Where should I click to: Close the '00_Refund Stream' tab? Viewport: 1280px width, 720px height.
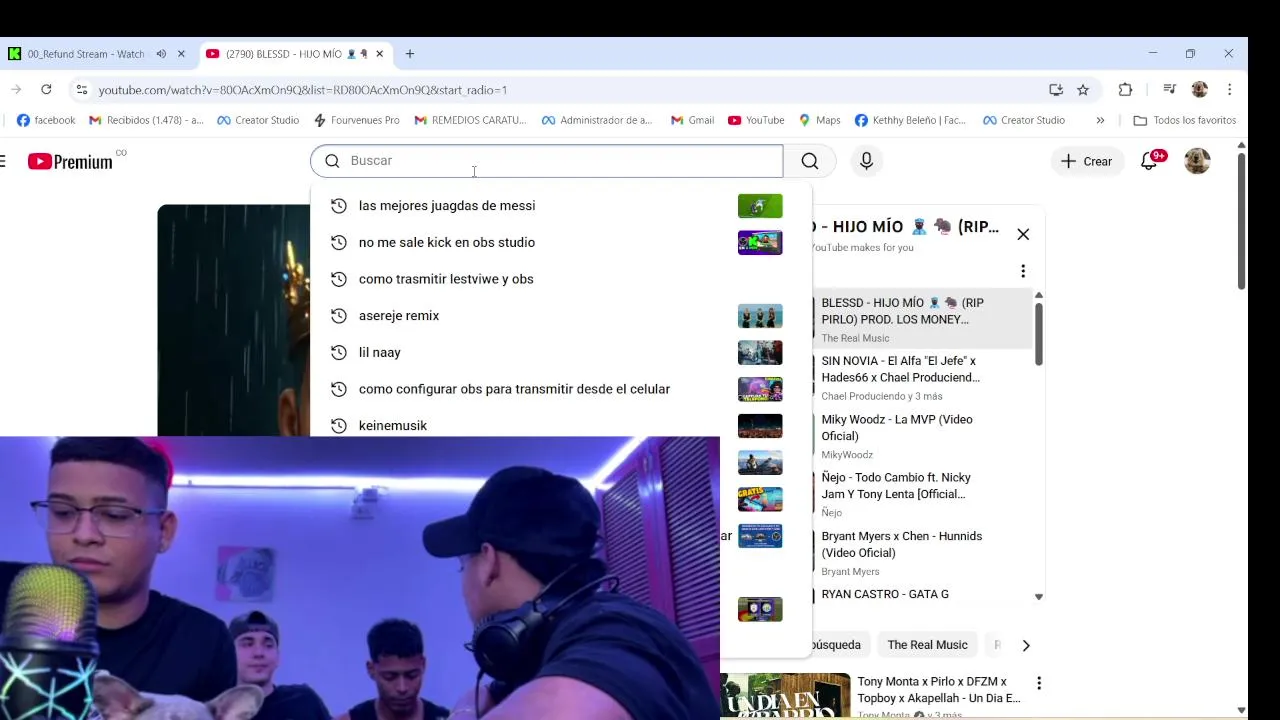coord(181,54)
